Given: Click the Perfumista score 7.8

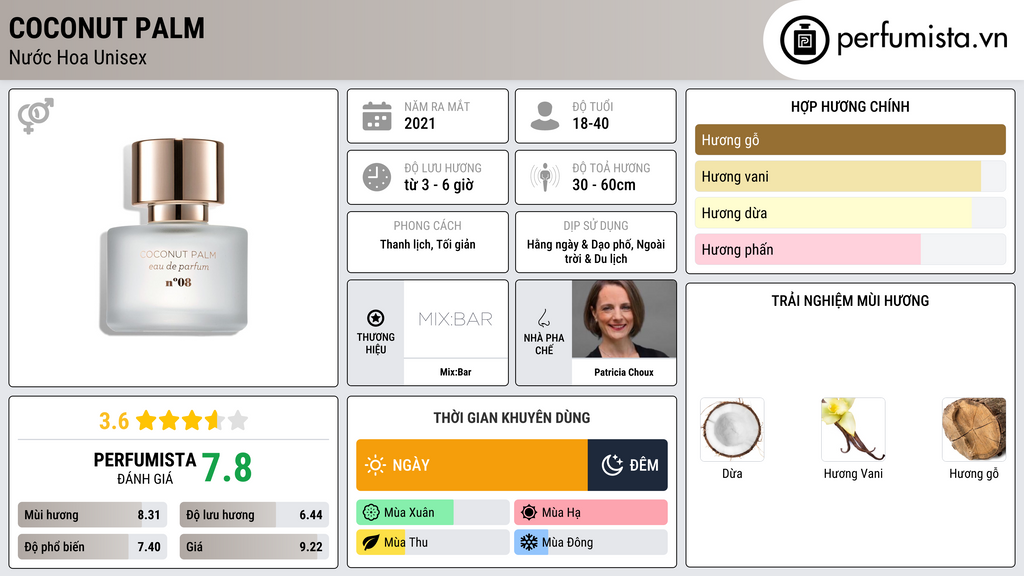Looking at the screenshot, I should click(x=227, y=468).
